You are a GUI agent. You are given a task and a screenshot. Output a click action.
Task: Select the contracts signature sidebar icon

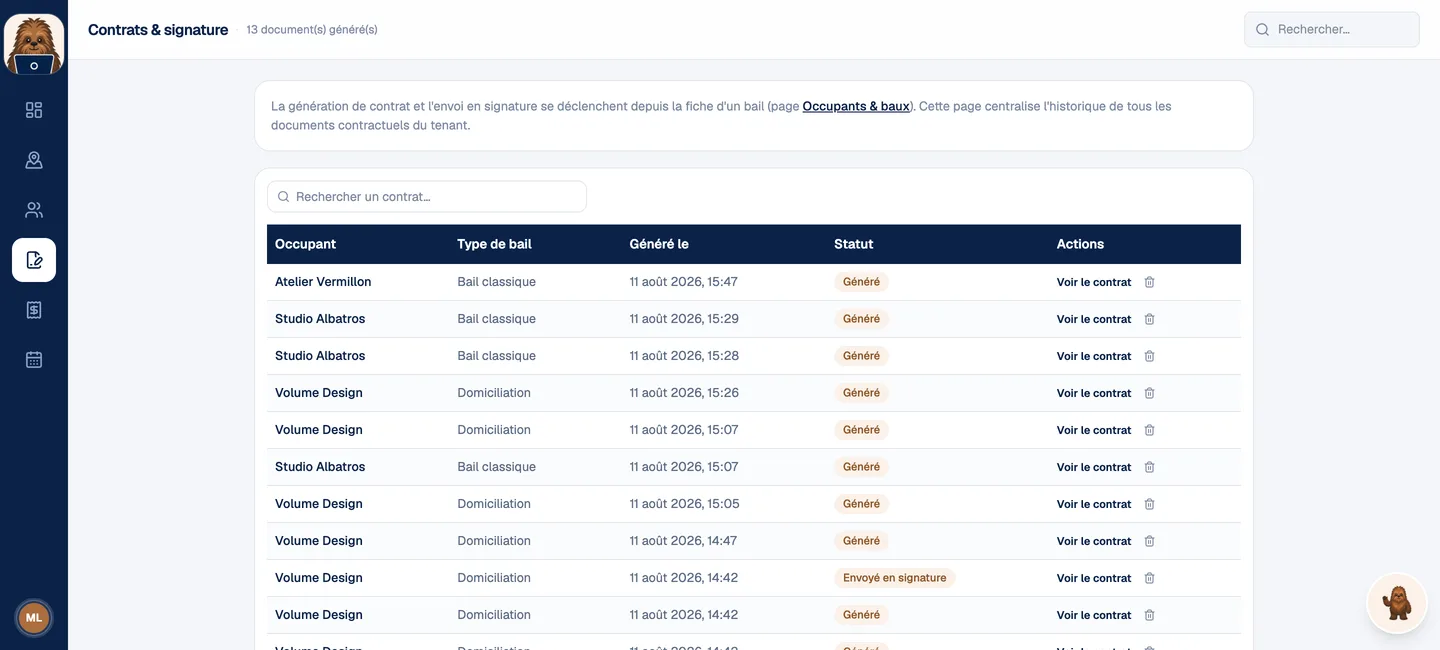point(34,260)
